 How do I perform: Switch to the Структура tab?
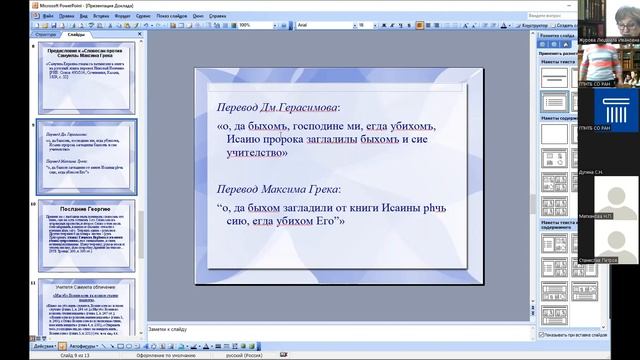coord(45,35)
